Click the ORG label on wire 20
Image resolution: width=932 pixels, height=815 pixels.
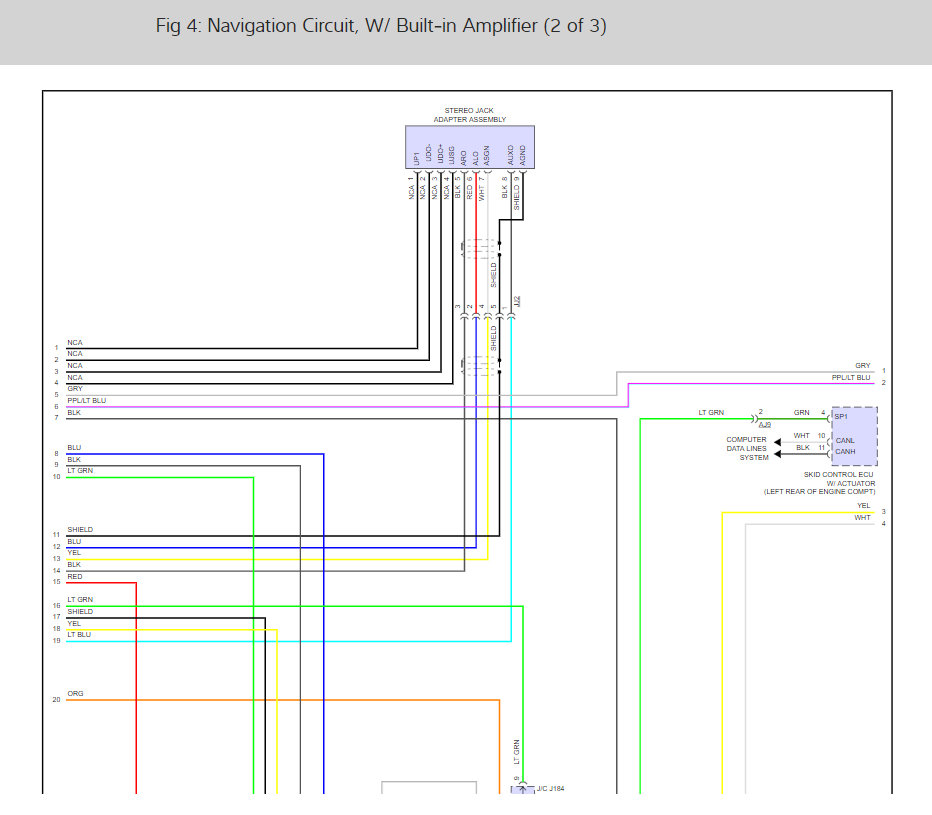click(x=75, y=694)
